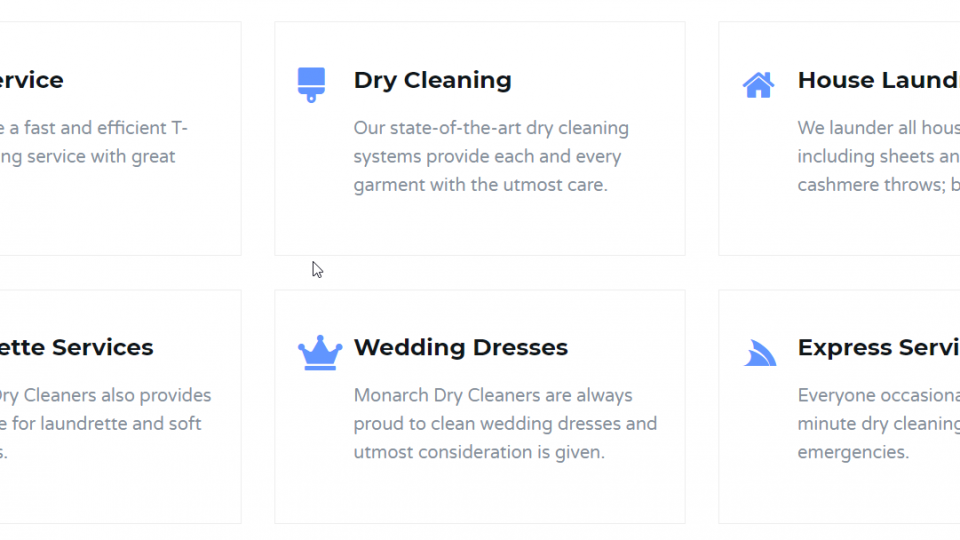
Task: Click the blue fin icon beside Express Service
Action: [x=760, y=353]
